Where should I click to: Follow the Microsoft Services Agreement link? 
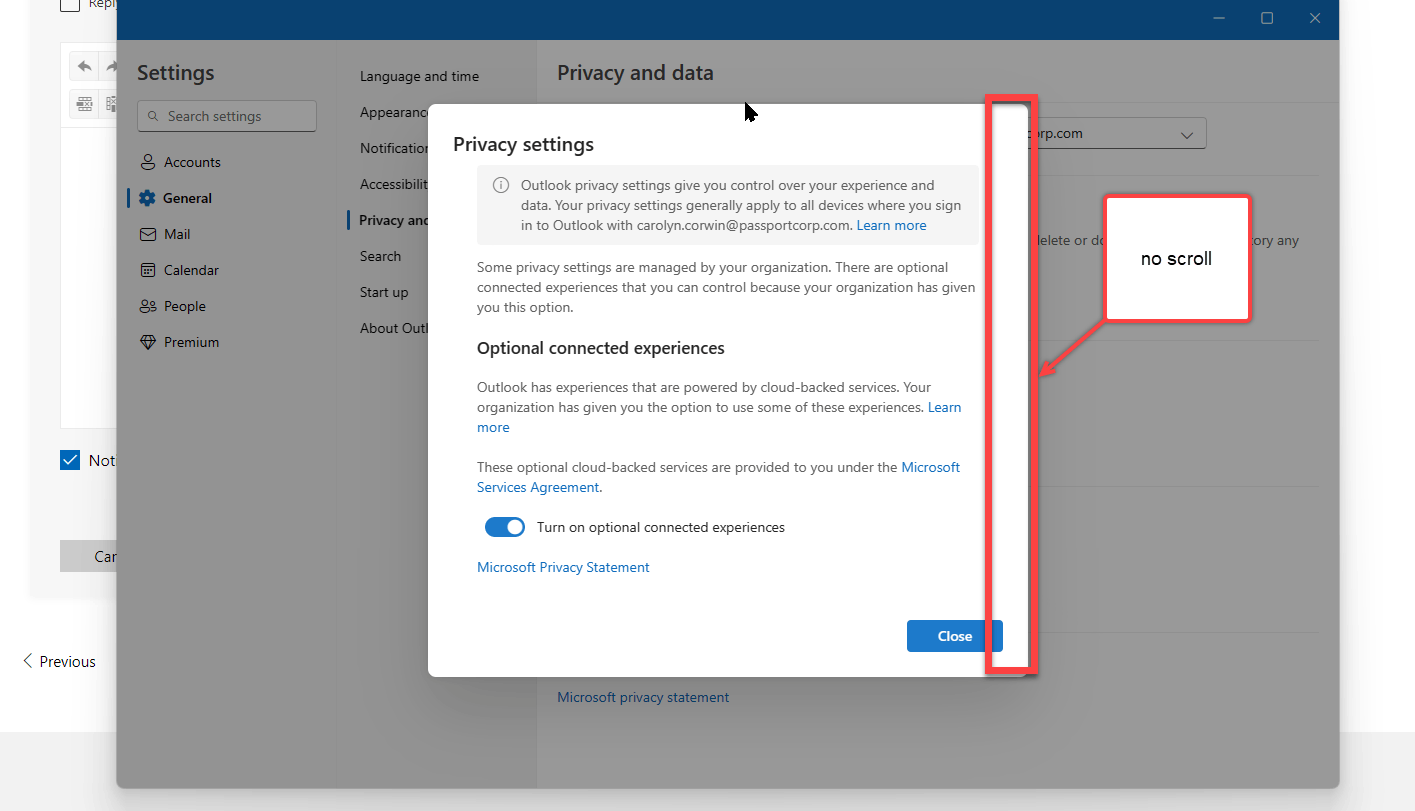click(718, 477)
